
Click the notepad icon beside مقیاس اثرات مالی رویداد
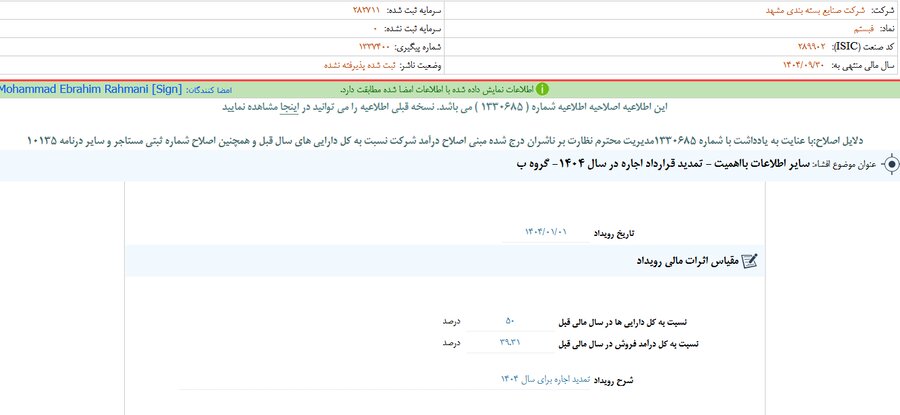pos(750,261)
